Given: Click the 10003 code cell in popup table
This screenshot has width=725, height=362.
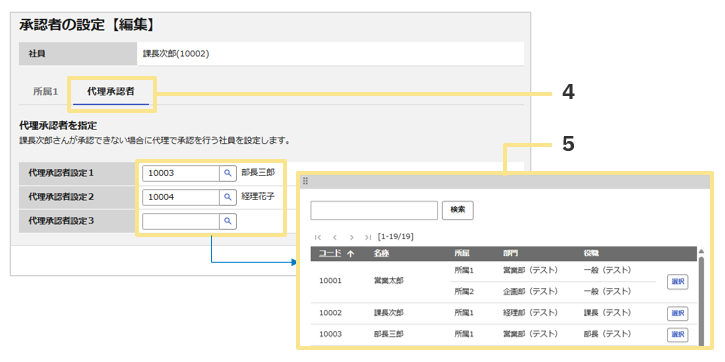Looking at the screenshot, I should (x=331, y=334).
